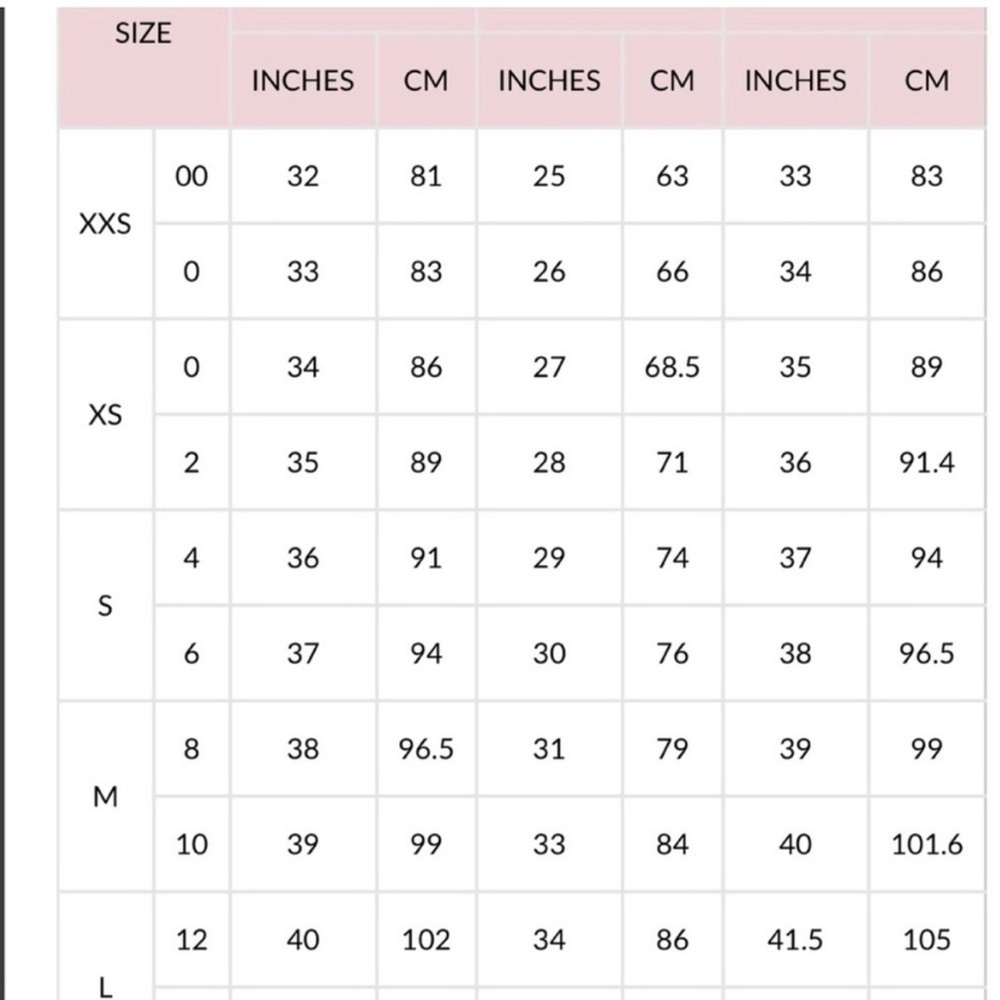The height and width of the screenshot is (1000, 1000).
Task: Click the 68.5 cm cell
Action: tap(672, 367)
